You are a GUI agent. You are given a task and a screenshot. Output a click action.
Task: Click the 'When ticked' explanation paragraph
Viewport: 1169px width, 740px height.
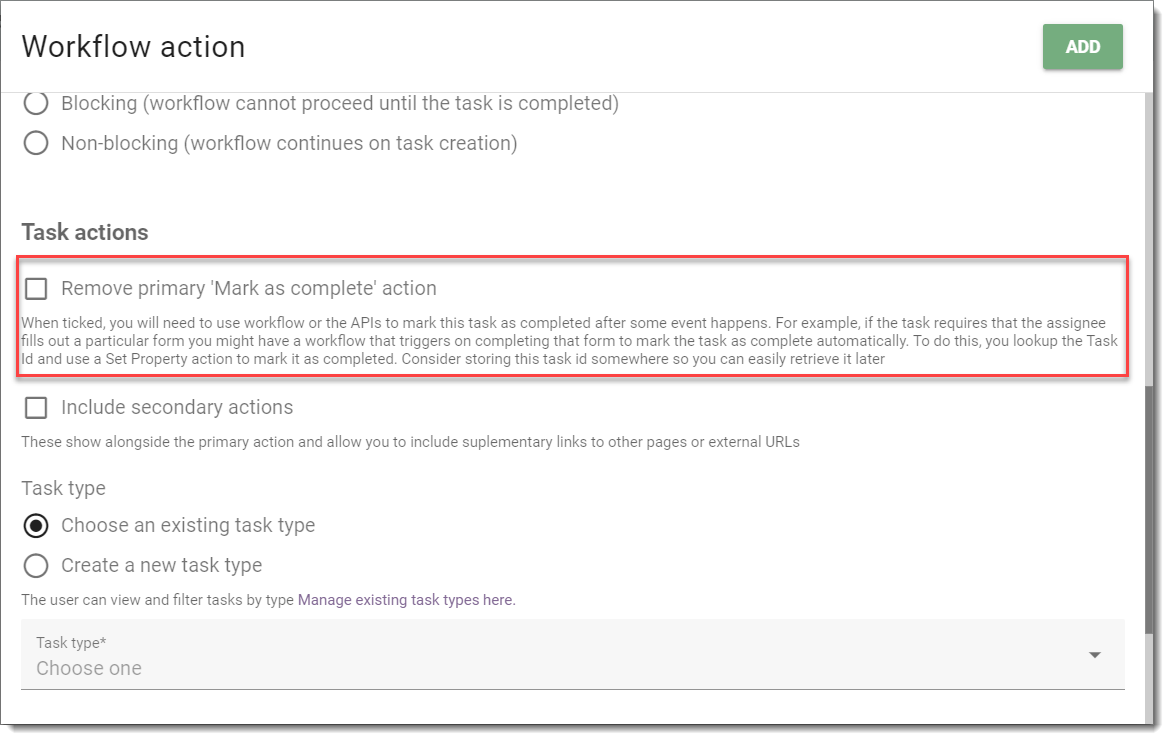(x=570, y=341)
